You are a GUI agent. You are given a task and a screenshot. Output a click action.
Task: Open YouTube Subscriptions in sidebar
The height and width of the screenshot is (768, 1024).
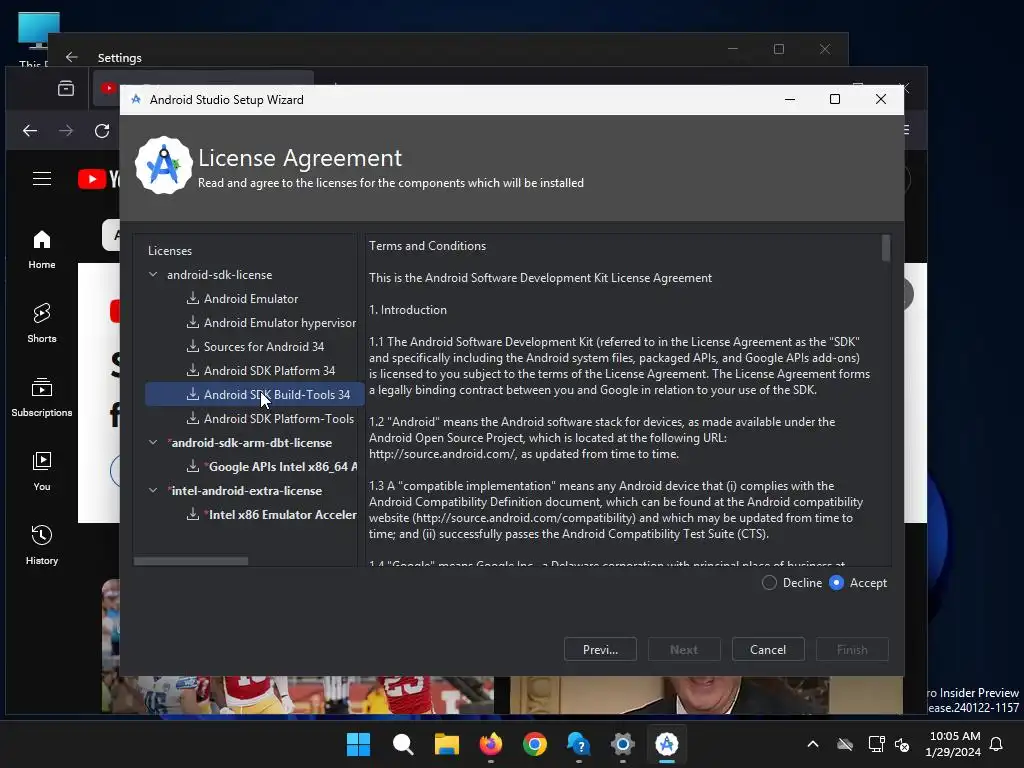click(42, 397)
